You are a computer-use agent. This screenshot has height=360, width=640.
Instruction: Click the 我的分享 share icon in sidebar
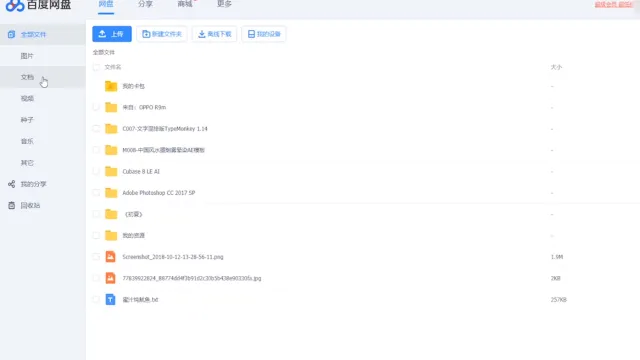point(11,184)
